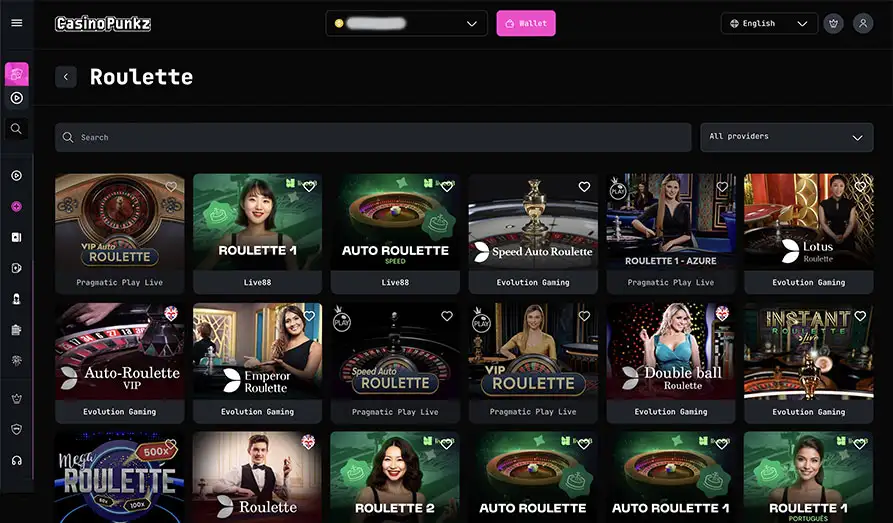Click the sidebar search magnifier icon

(x=17, y=129)
